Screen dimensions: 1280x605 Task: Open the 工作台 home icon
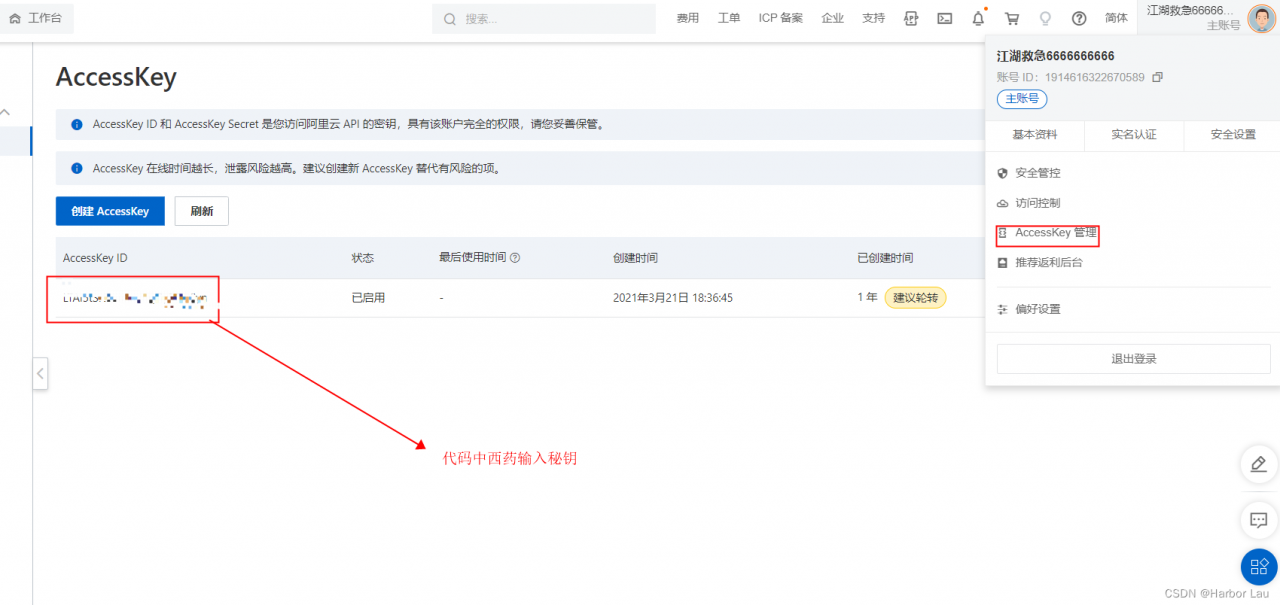[x=15, y=18]
